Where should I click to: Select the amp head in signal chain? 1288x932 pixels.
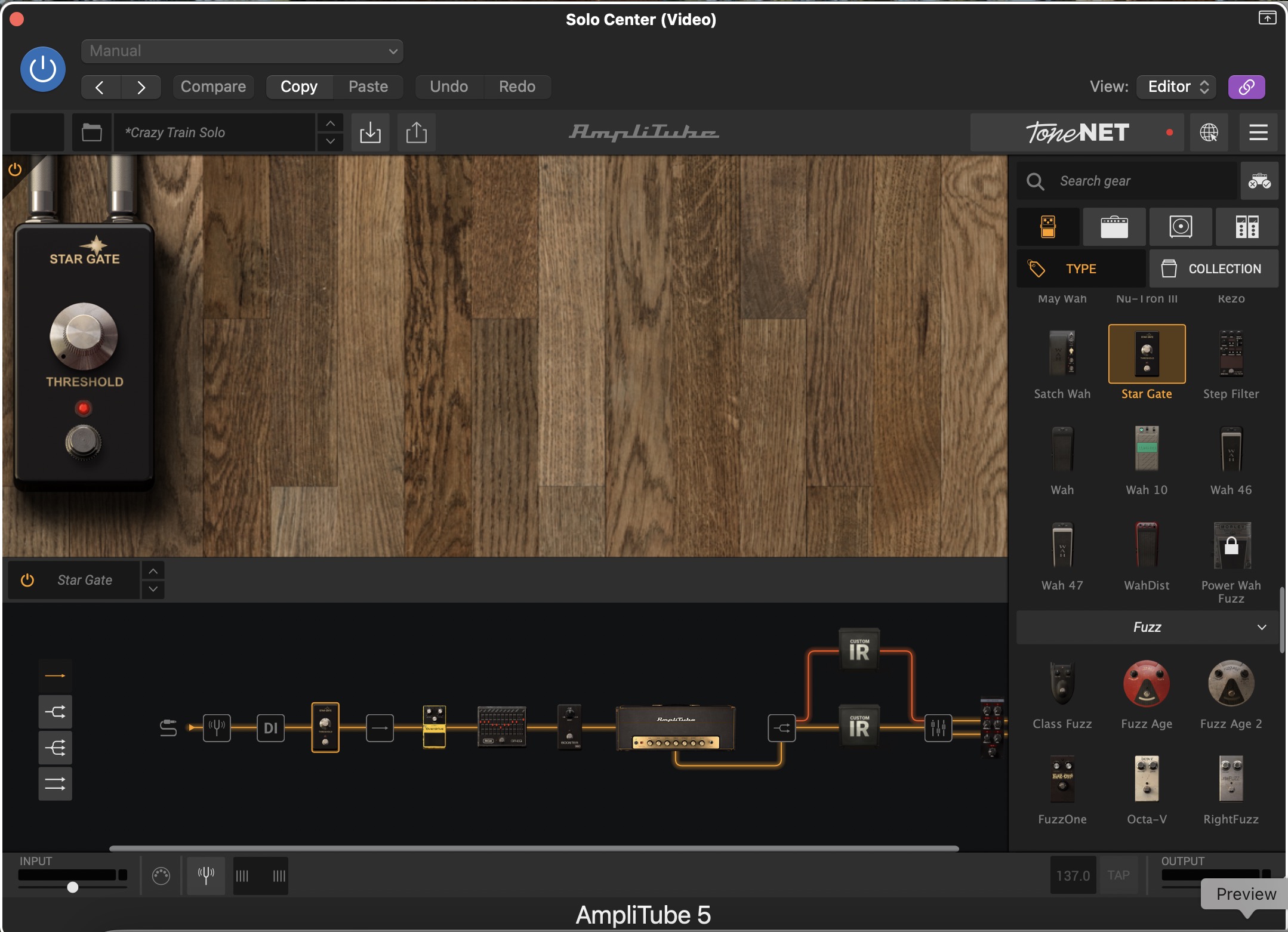(676, 727)
